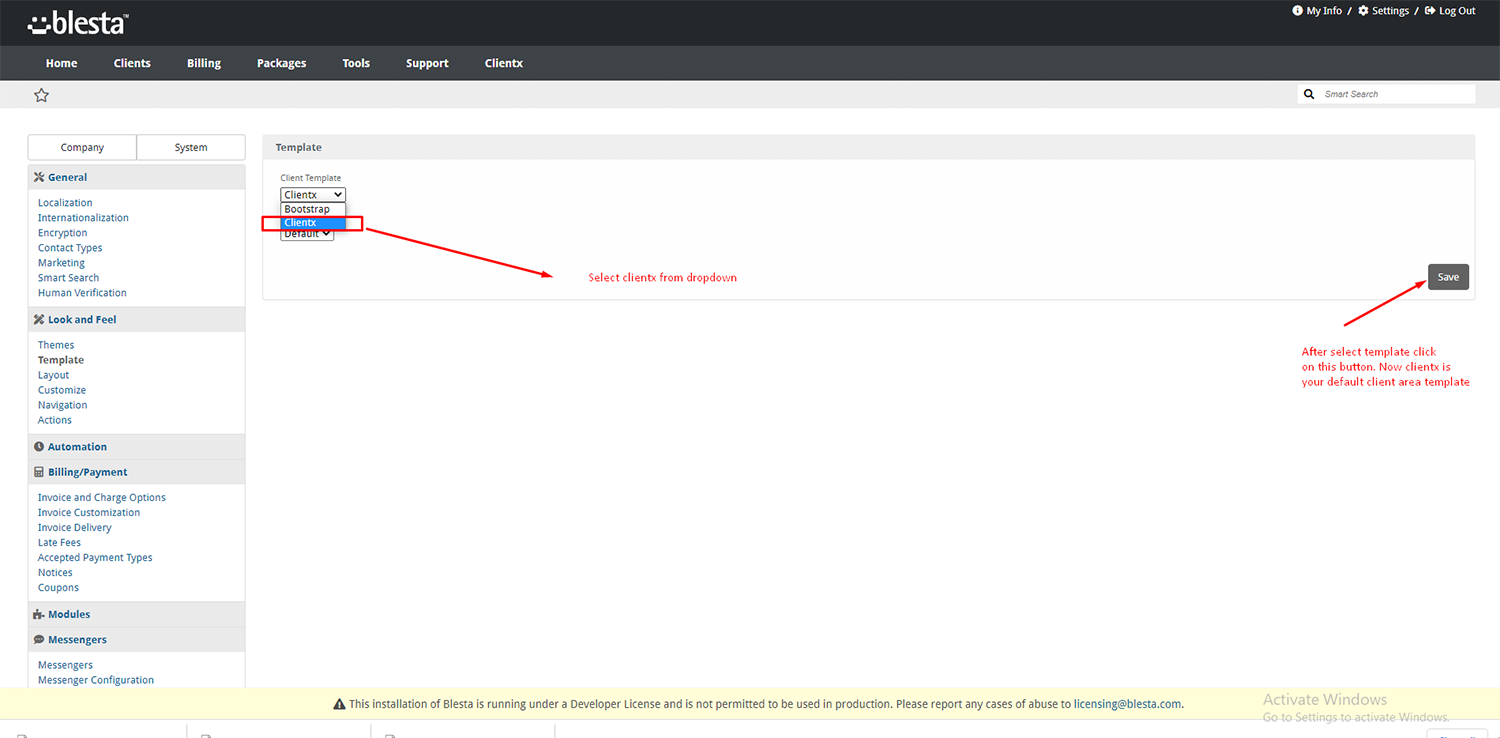Click the Look and Feel section icon

click(x=39, y=320)
